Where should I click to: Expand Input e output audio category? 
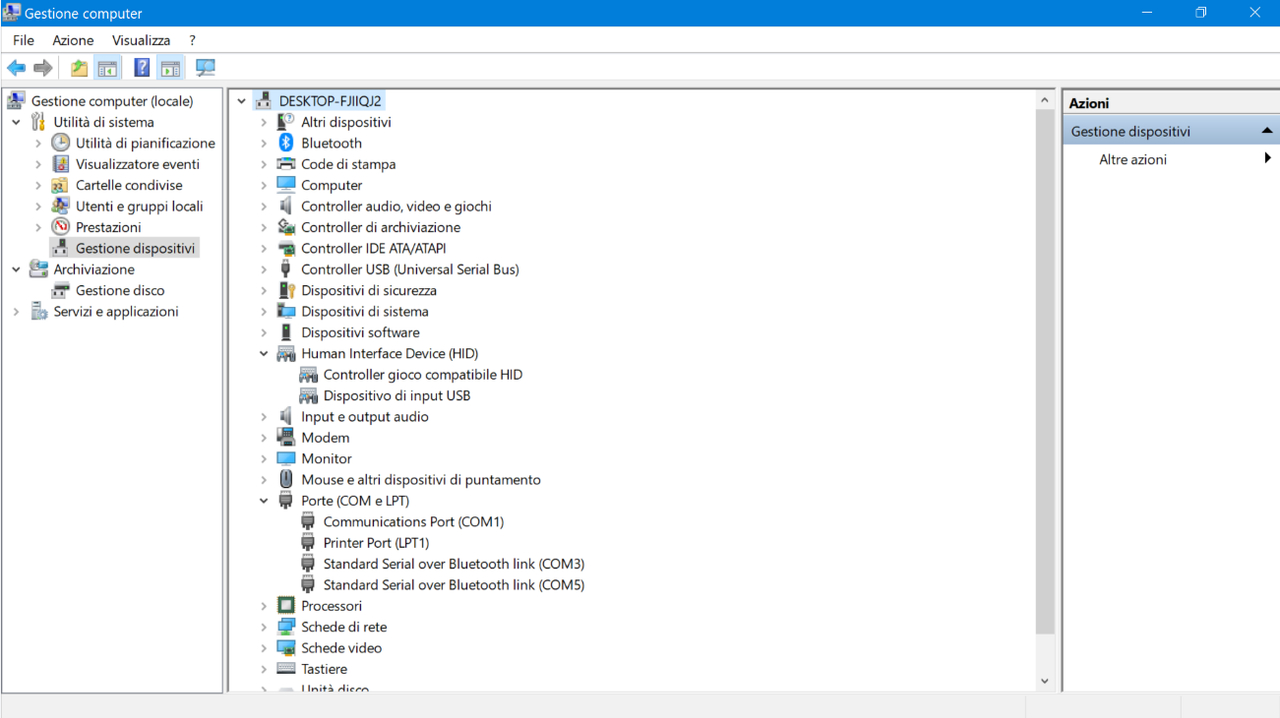pyautogui.click(x=264, y=417)
